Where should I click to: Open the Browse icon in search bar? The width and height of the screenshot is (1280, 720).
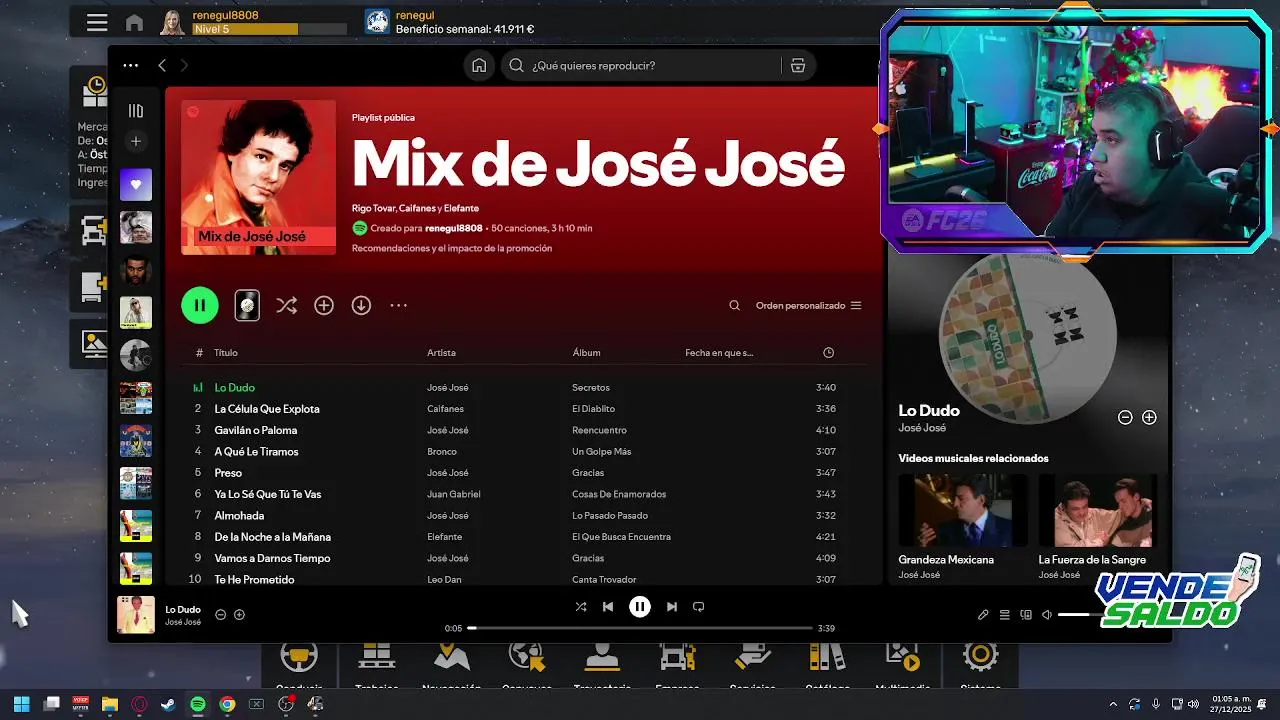[797, 65]
